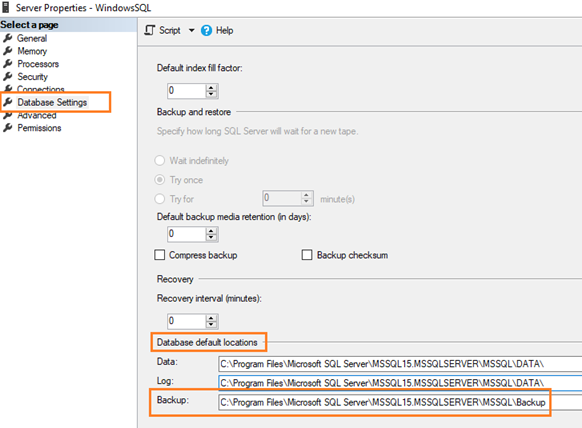This screenshot has height=428, width=582.
Task: Enable the Compress backup checkbox
Action: pyautogui.click(x=160, y=255)
